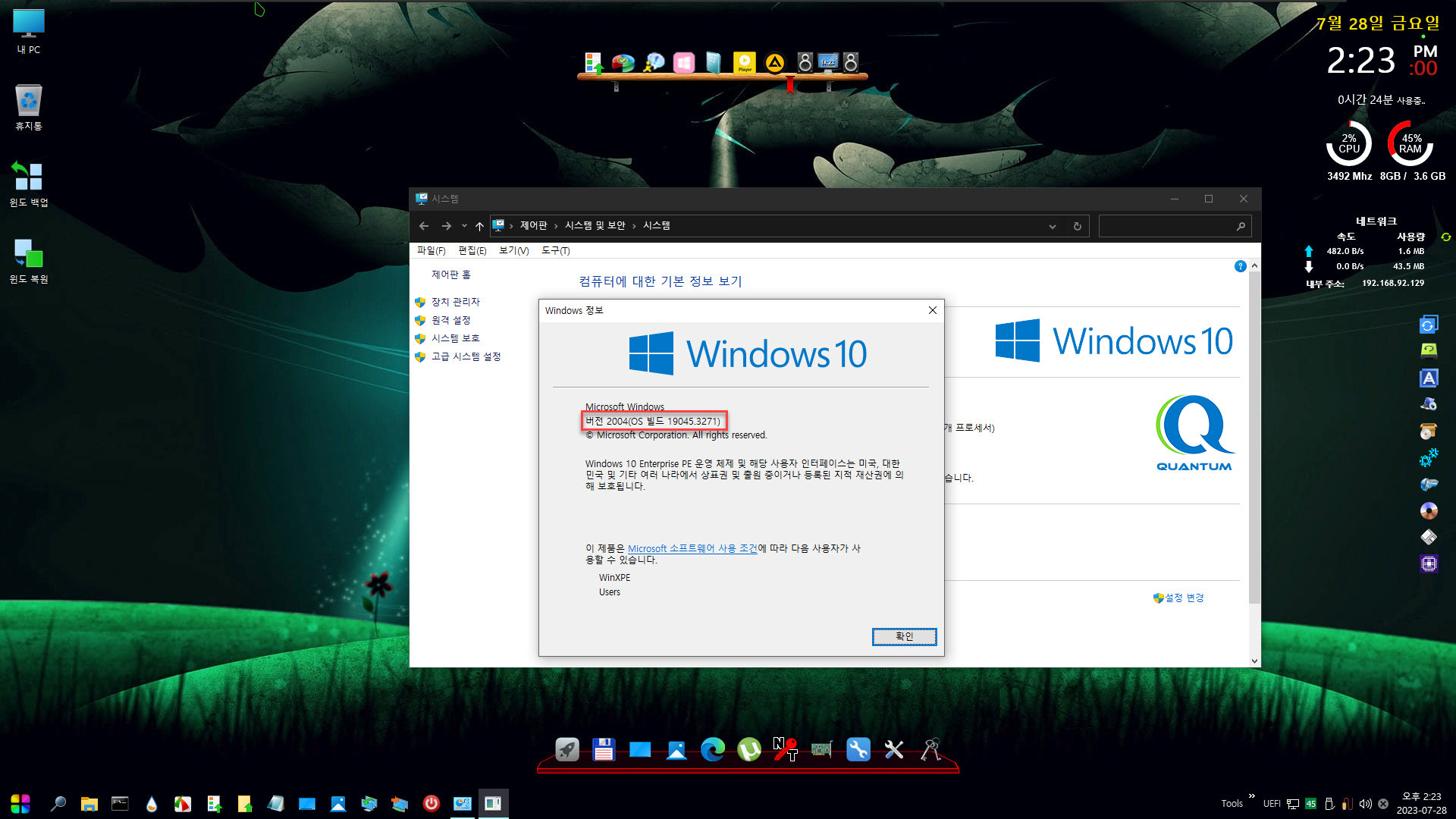This screenshot has width=1456, height=819.
Task: Click the back arrow in the 시스템 window
Action: (424, 226)
